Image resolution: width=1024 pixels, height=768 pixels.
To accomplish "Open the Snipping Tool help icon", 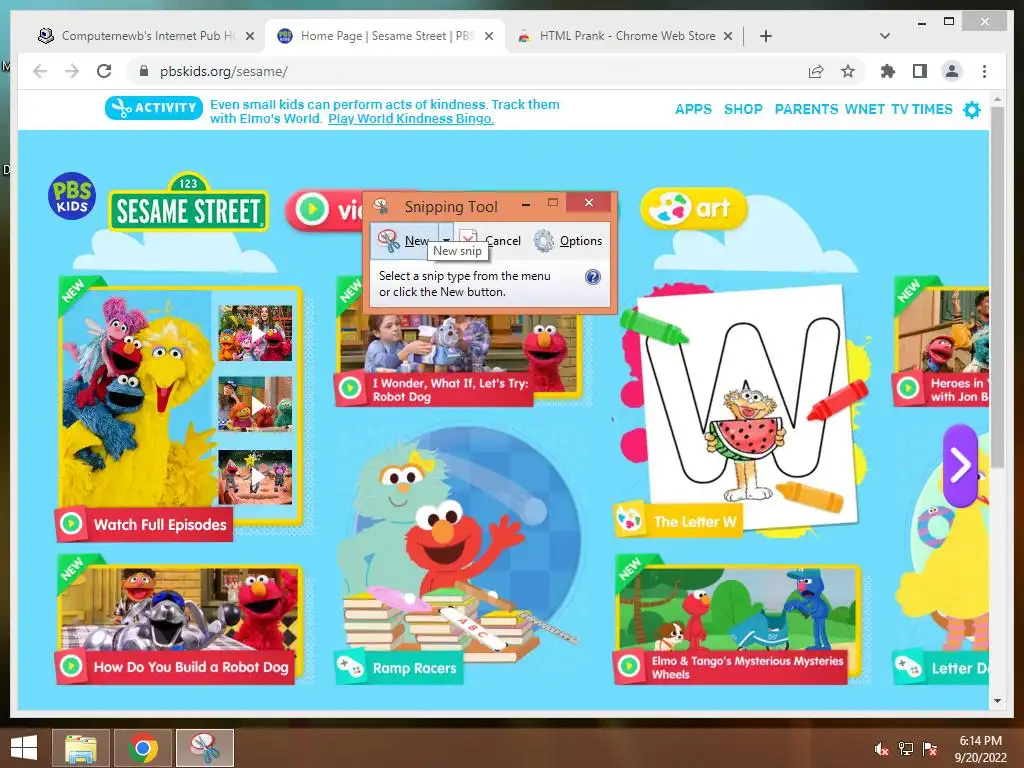I will click(x=592, y=277).
